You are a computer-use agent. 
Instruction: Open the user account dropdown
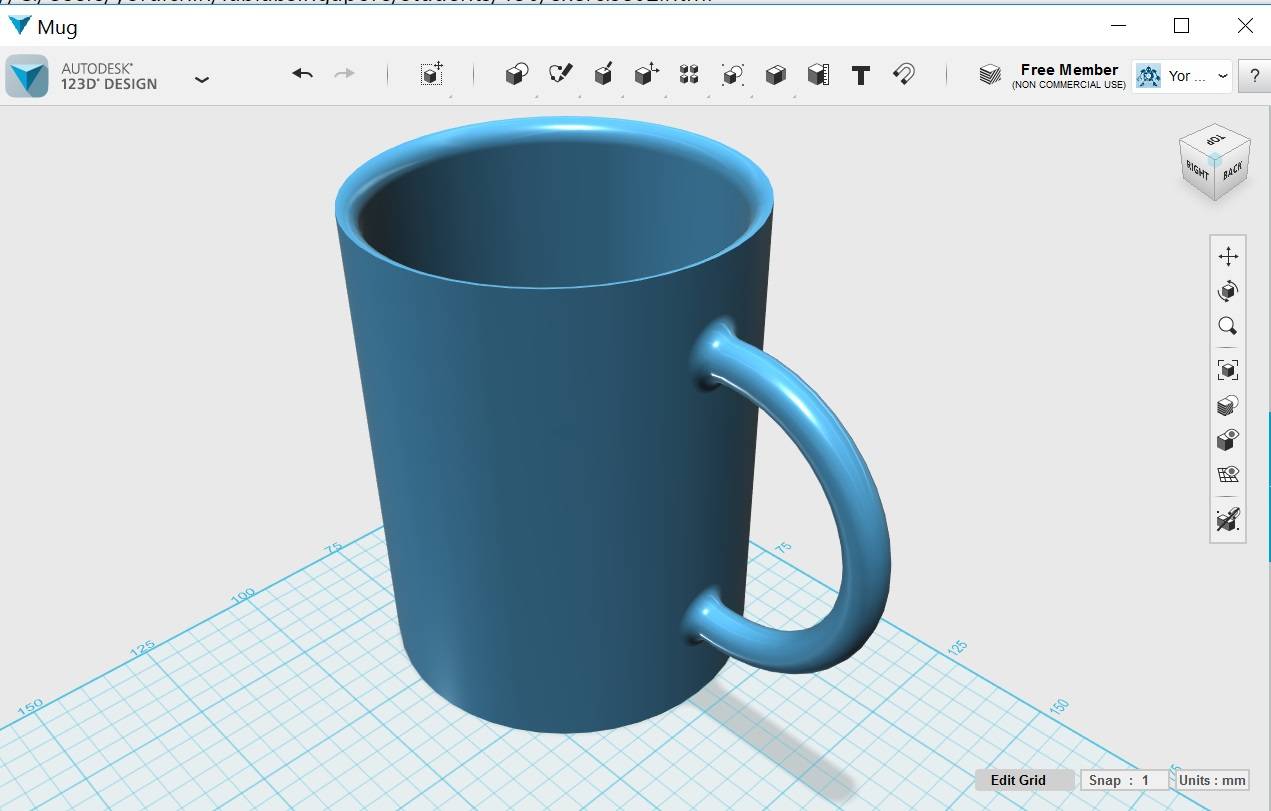[x=1182, y=76]
